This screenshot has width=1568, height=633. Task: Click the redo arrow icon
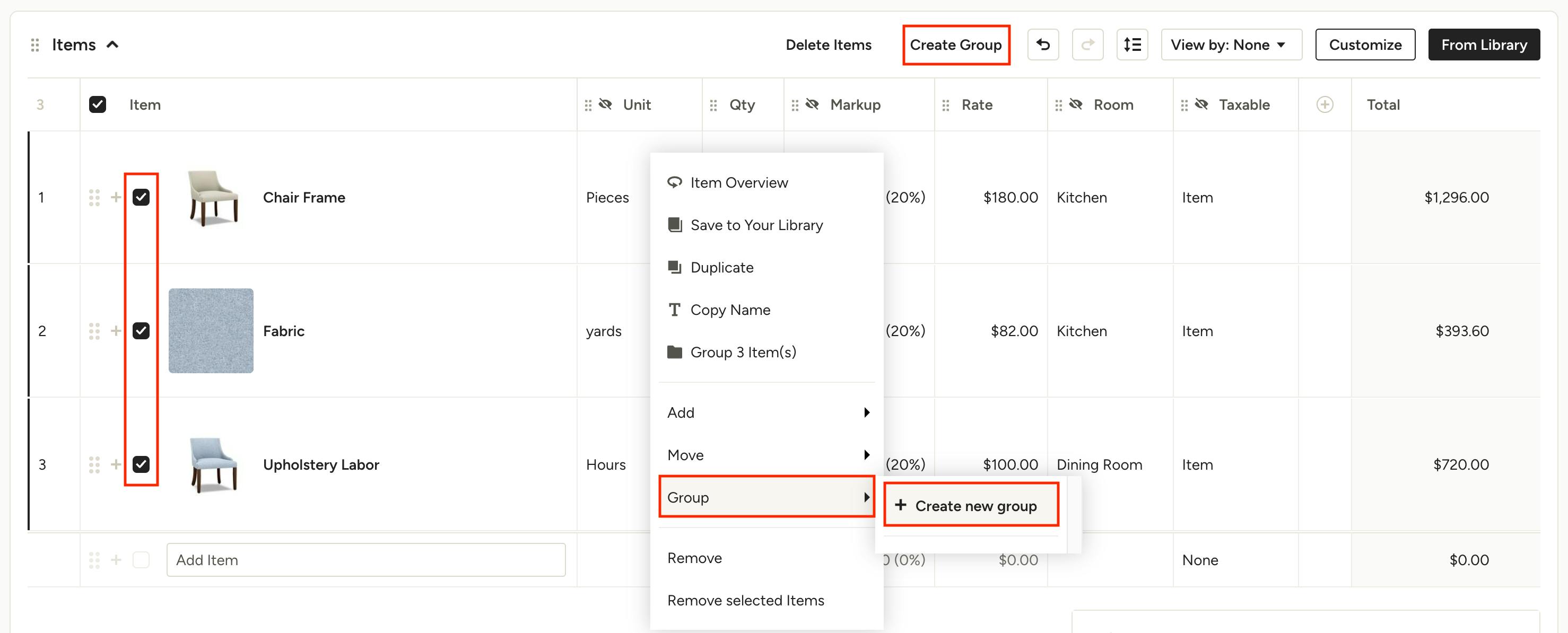[1087, 45]
